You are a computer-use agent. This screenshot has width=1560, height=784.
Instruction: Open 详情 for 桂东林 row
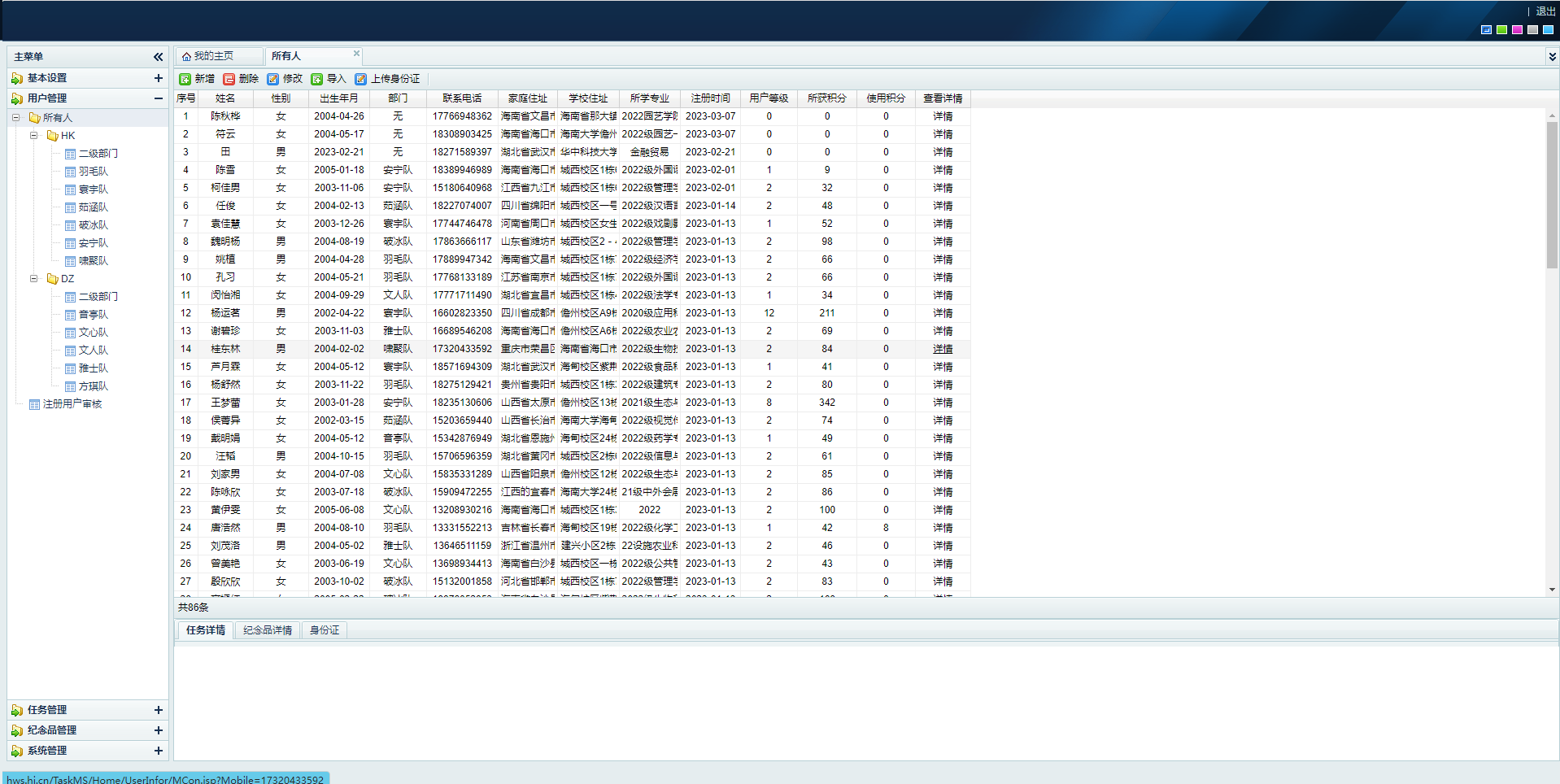943,349
